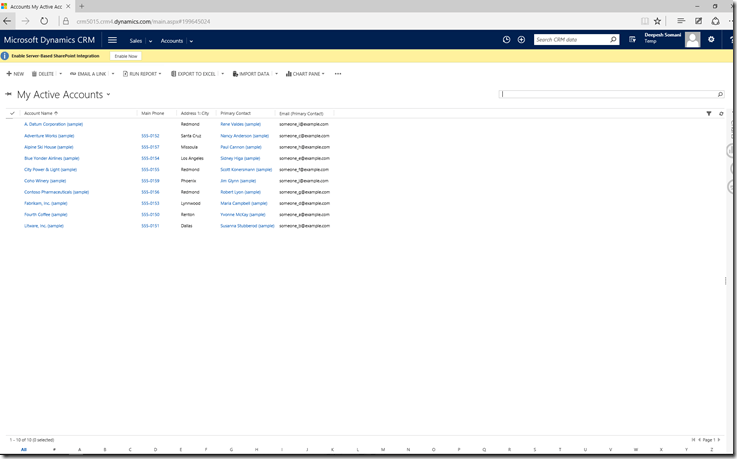Viewport: 737px width, 459px height.
Task: Expand the Accounts navigation dropdown arrow
Action: (191, 41)
